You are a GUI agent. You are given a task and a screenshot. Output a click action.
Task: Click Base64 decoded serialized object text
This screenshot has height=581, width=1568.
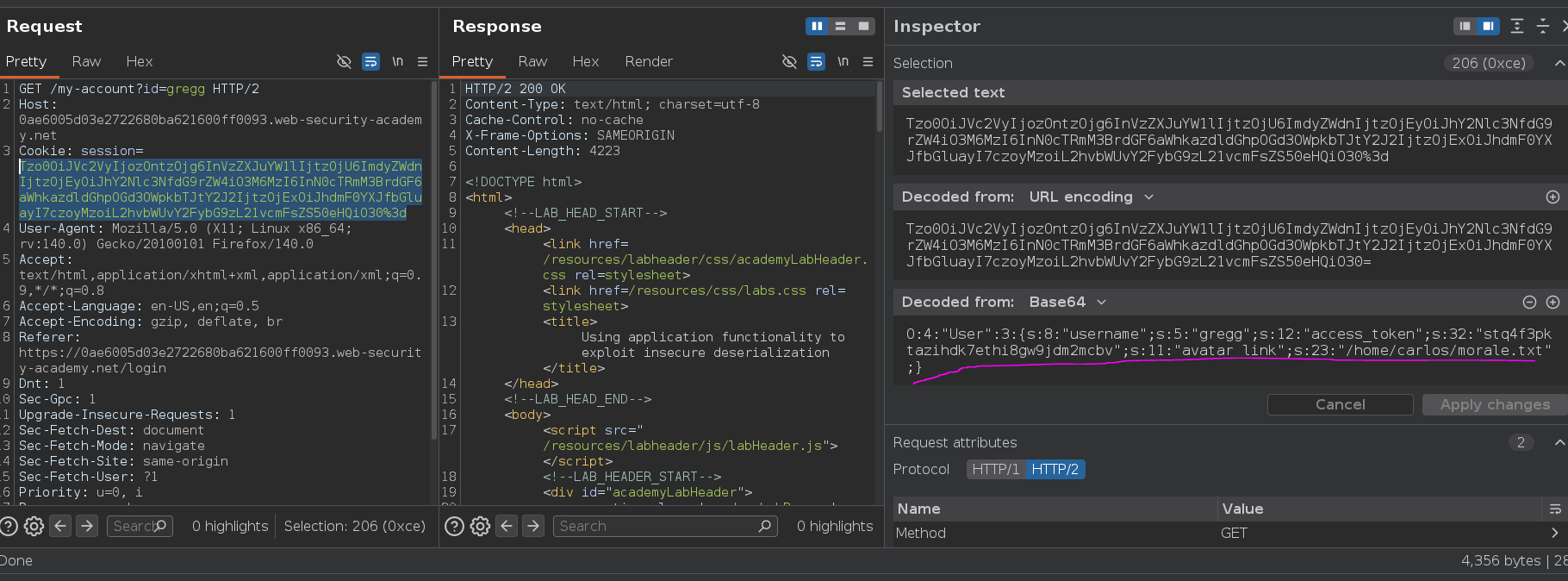(1229, 350)
